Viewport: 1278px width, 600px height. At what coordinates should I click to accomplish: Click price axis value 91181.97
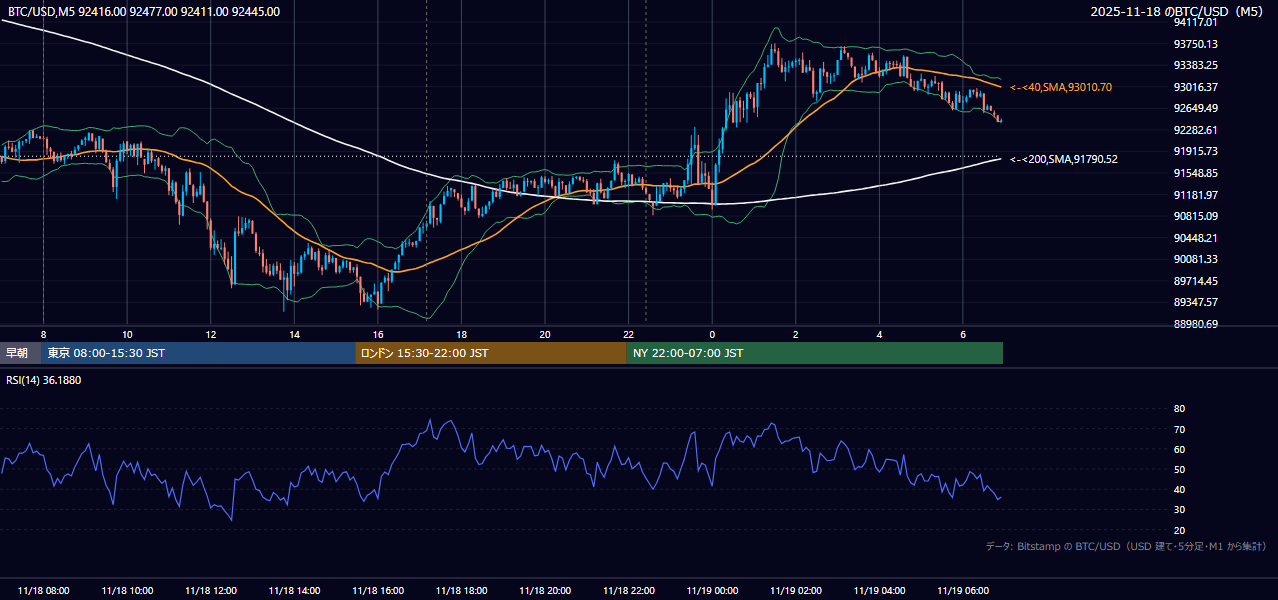1195,194
